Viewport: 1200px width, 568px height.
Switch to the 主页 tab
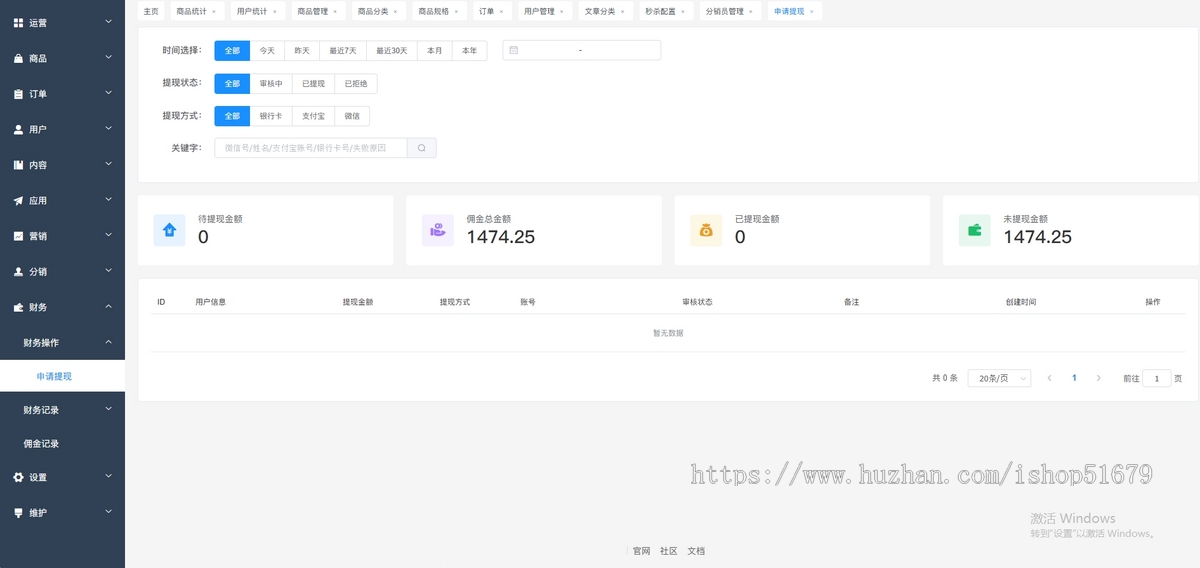coord(151,12)
